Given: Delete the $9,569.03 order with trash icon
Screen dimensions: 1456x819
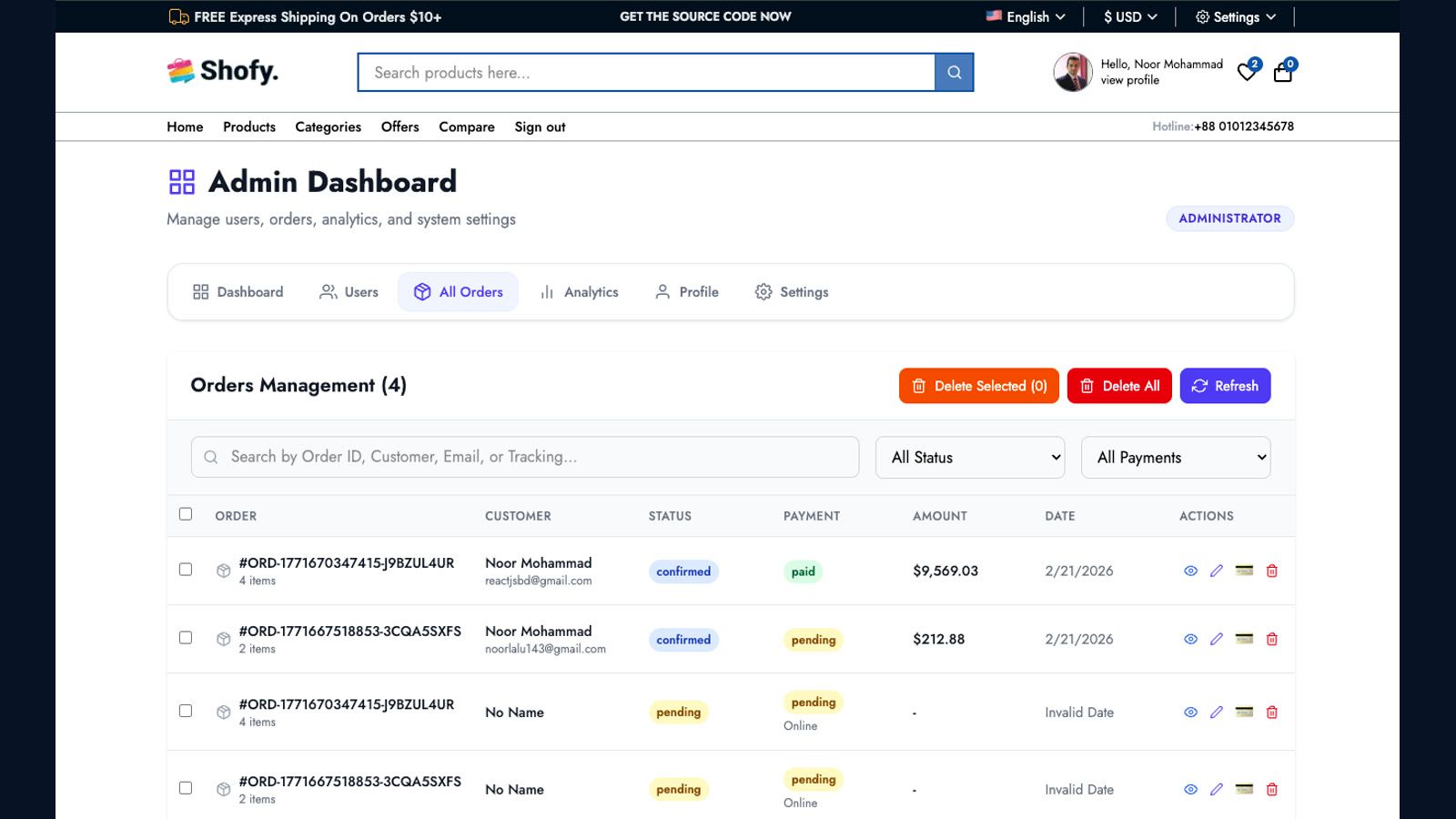Looking at the screenshot, I should [x=1272, y=571].
